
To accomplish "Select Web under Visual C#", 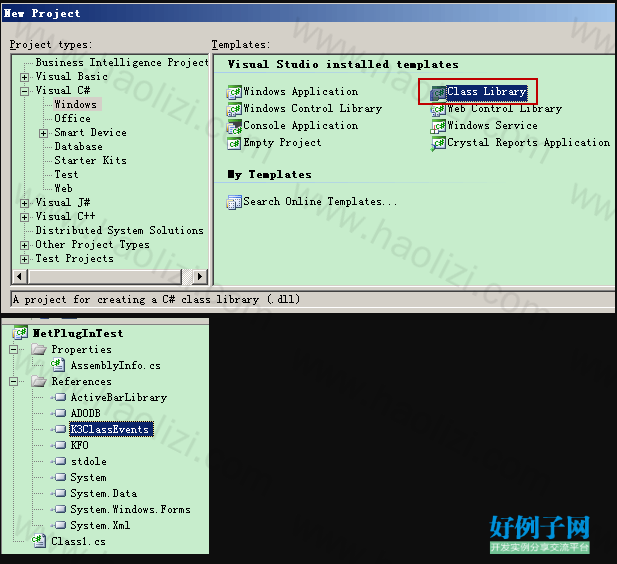I will point(63,189).
